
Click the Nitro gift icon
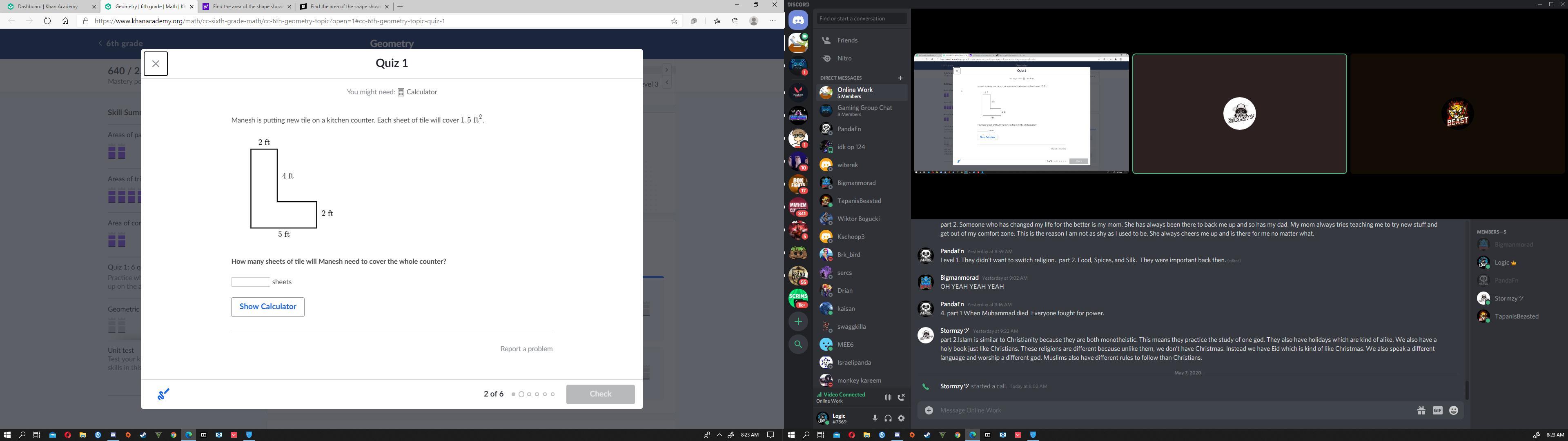[1421, 410]
